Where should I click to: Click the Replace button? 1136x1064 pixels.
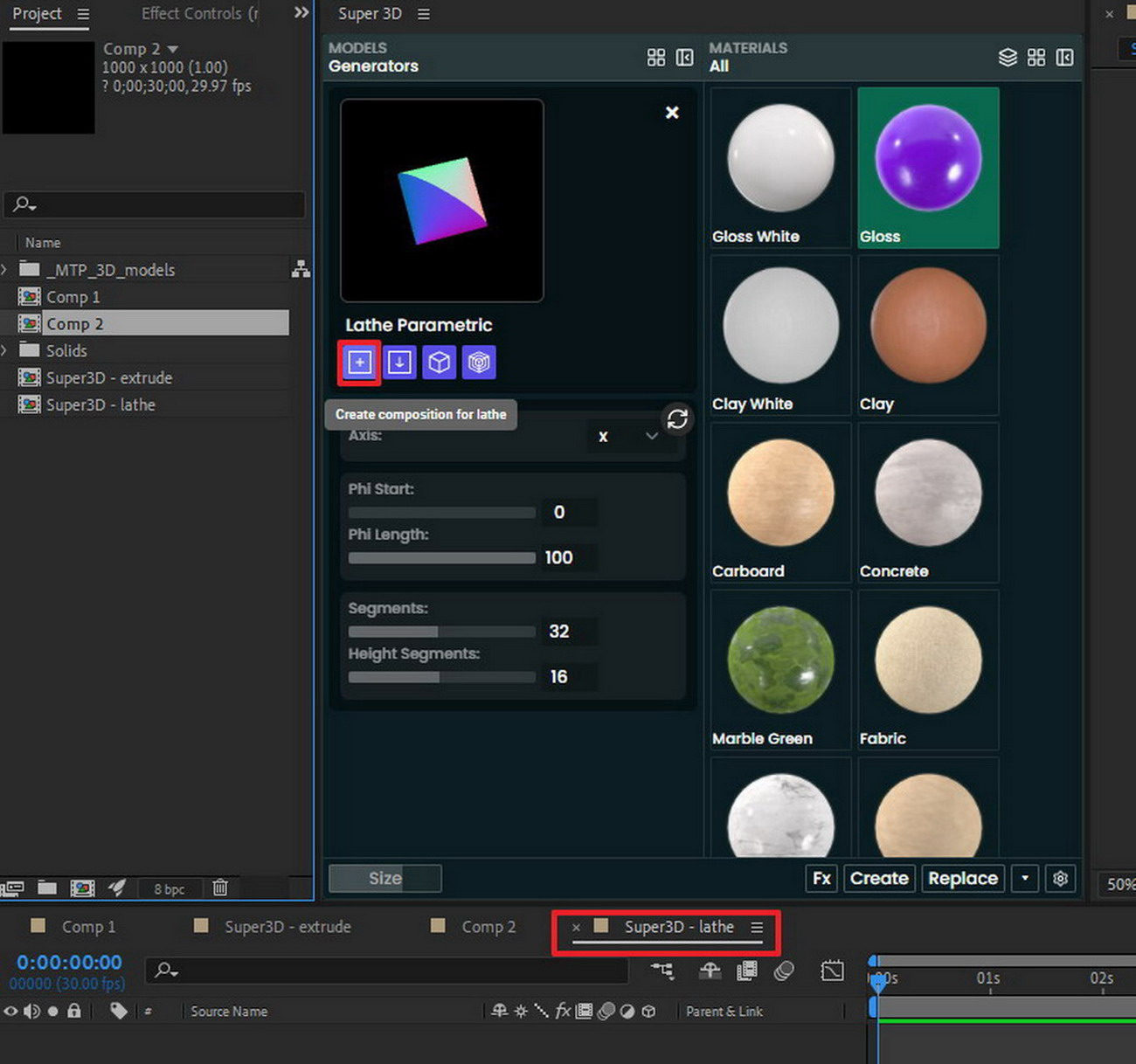pyautogui.click(x=963, y=879)
